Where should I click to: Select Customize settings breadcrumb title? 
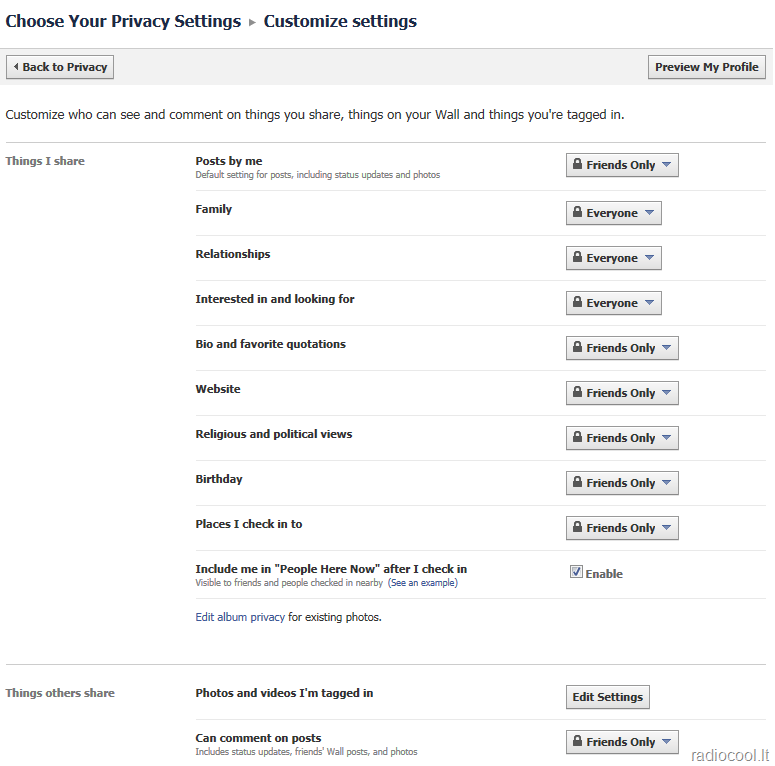click(x=340, y=21)
